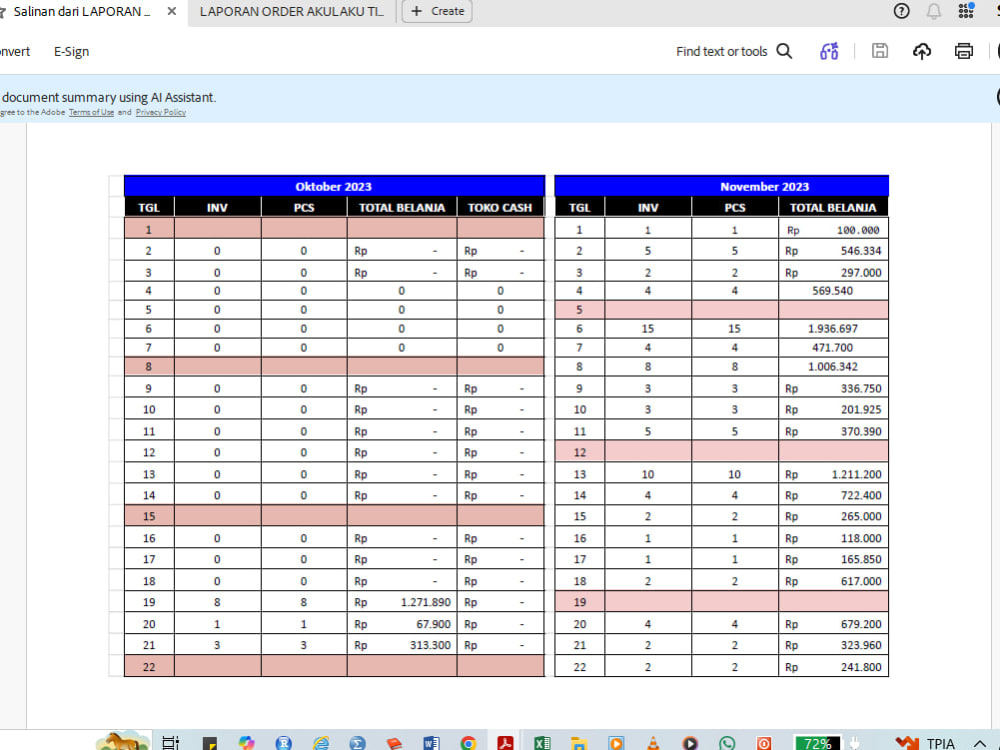This screenshot has height=750, width=1000.
Task: Click the value 297.000 in November
Action: tap(861, 272)
